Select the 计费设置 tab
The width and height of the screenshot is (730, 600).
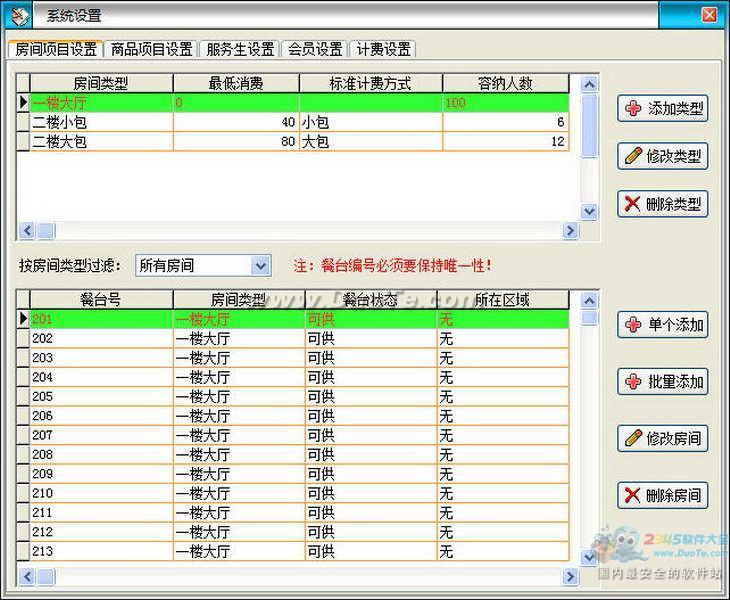click(383, 49)
